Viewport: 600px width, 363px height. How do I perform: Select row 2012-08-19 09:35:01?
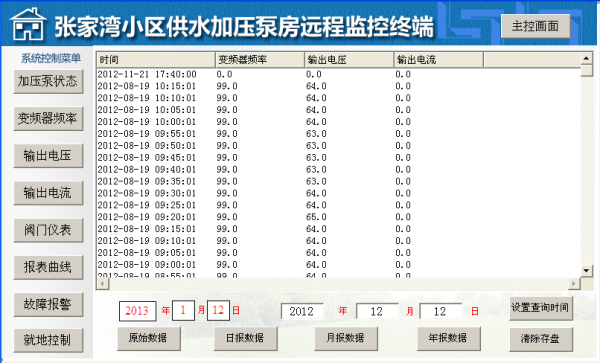coord(338,181)
